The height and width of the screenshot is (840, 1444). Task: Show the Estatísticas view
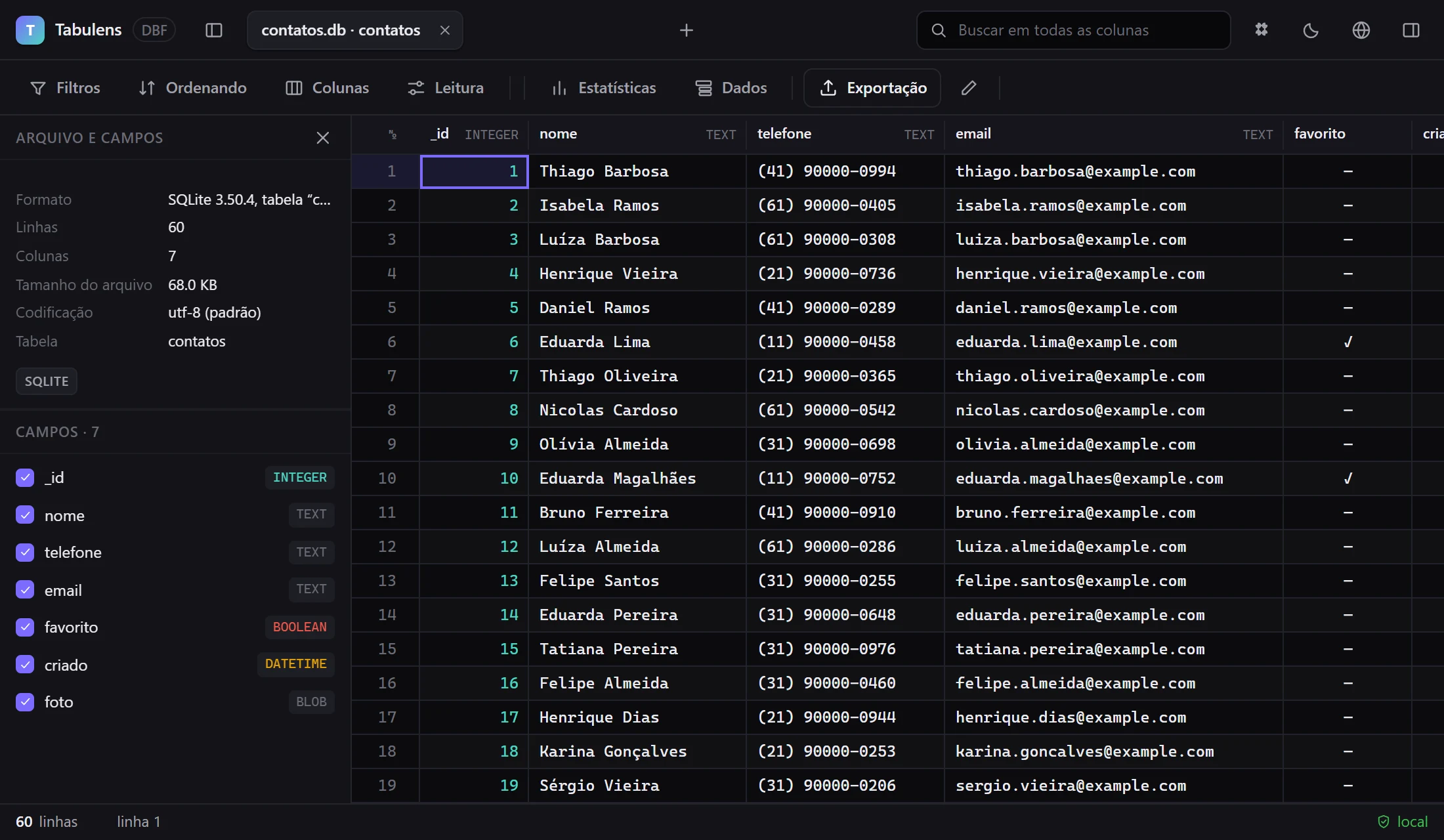click(604, 88)
